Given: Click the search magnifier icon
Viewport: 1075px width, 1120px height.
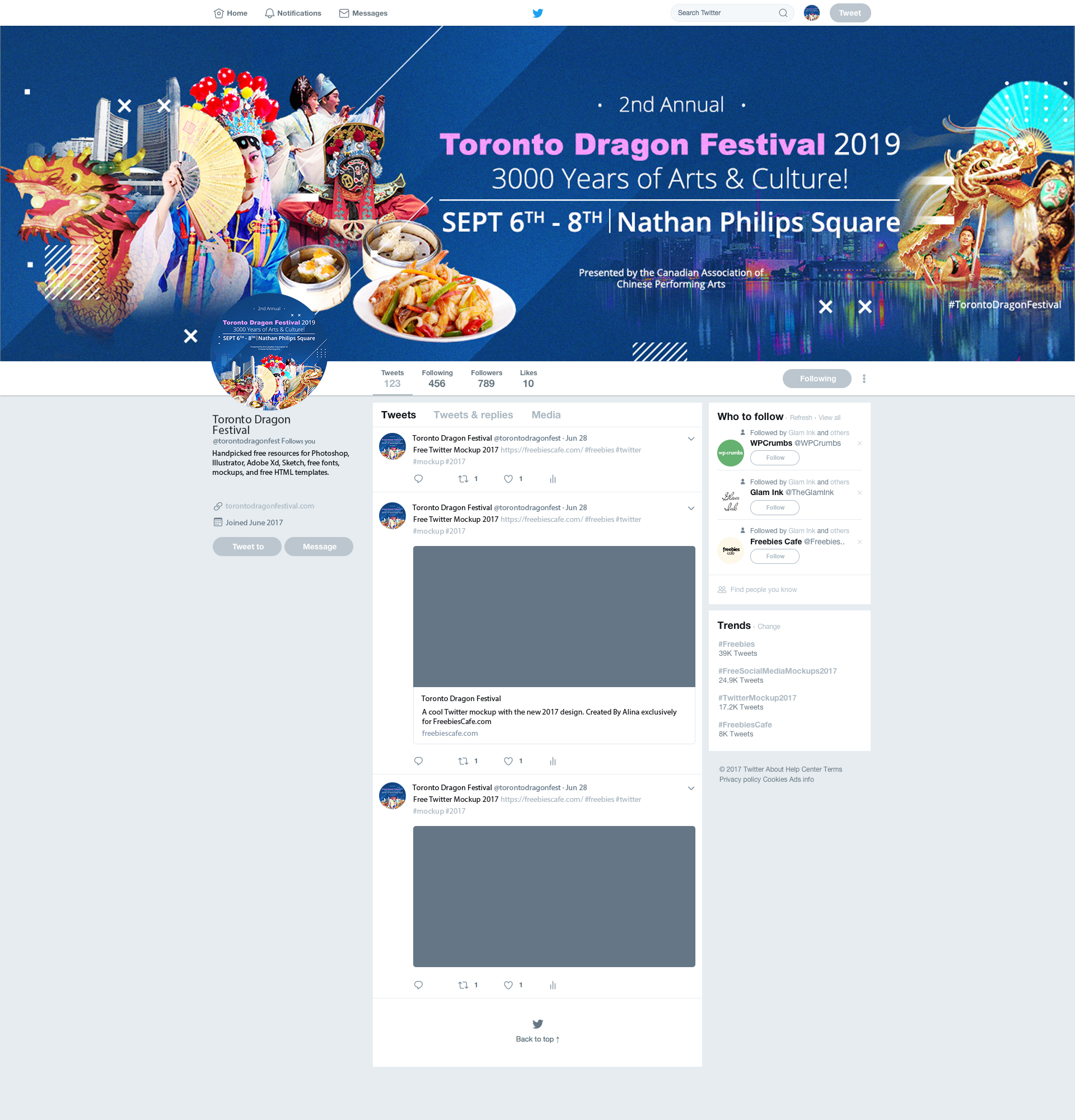Looking at the screenshot, I should (x=783, y=13).
